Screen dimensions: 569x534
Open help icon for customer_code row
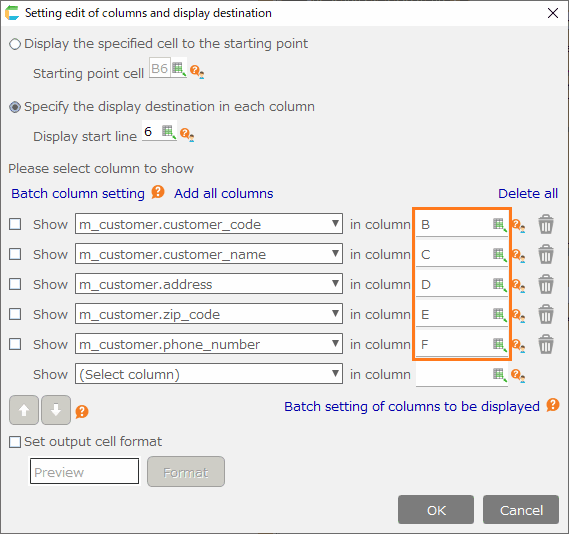coord(518,226)
